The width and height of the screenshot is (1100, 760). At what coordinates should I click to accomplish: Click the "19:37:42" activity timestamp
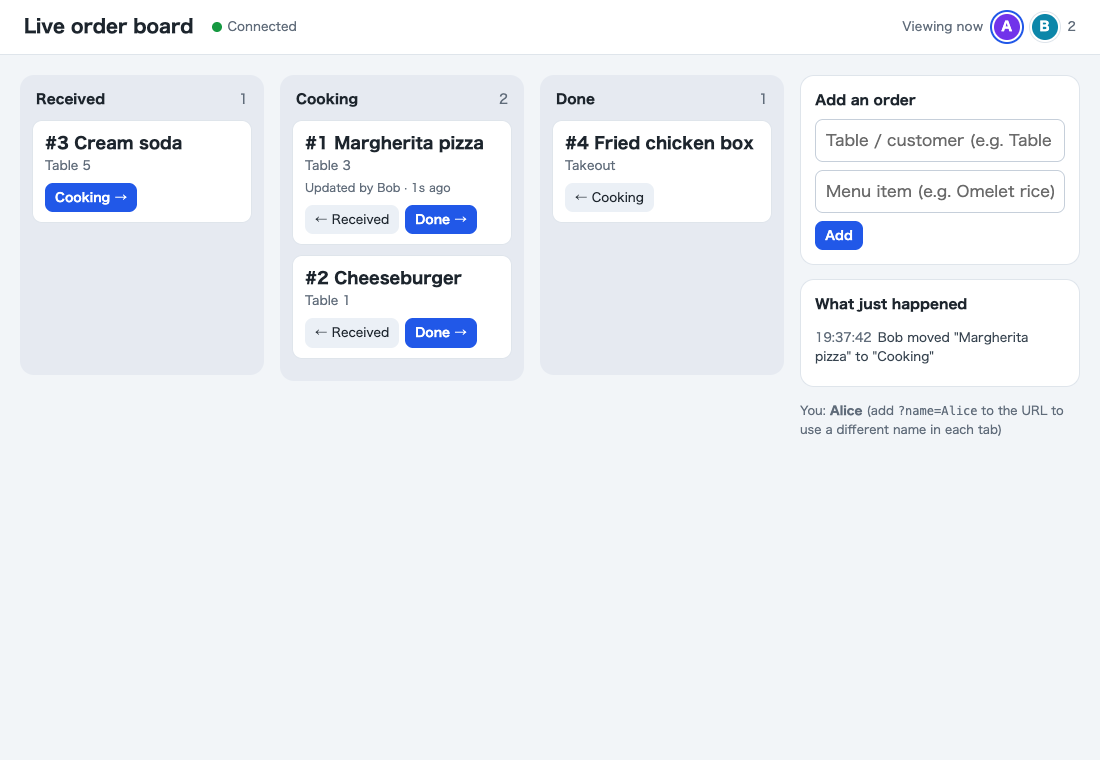843,338
